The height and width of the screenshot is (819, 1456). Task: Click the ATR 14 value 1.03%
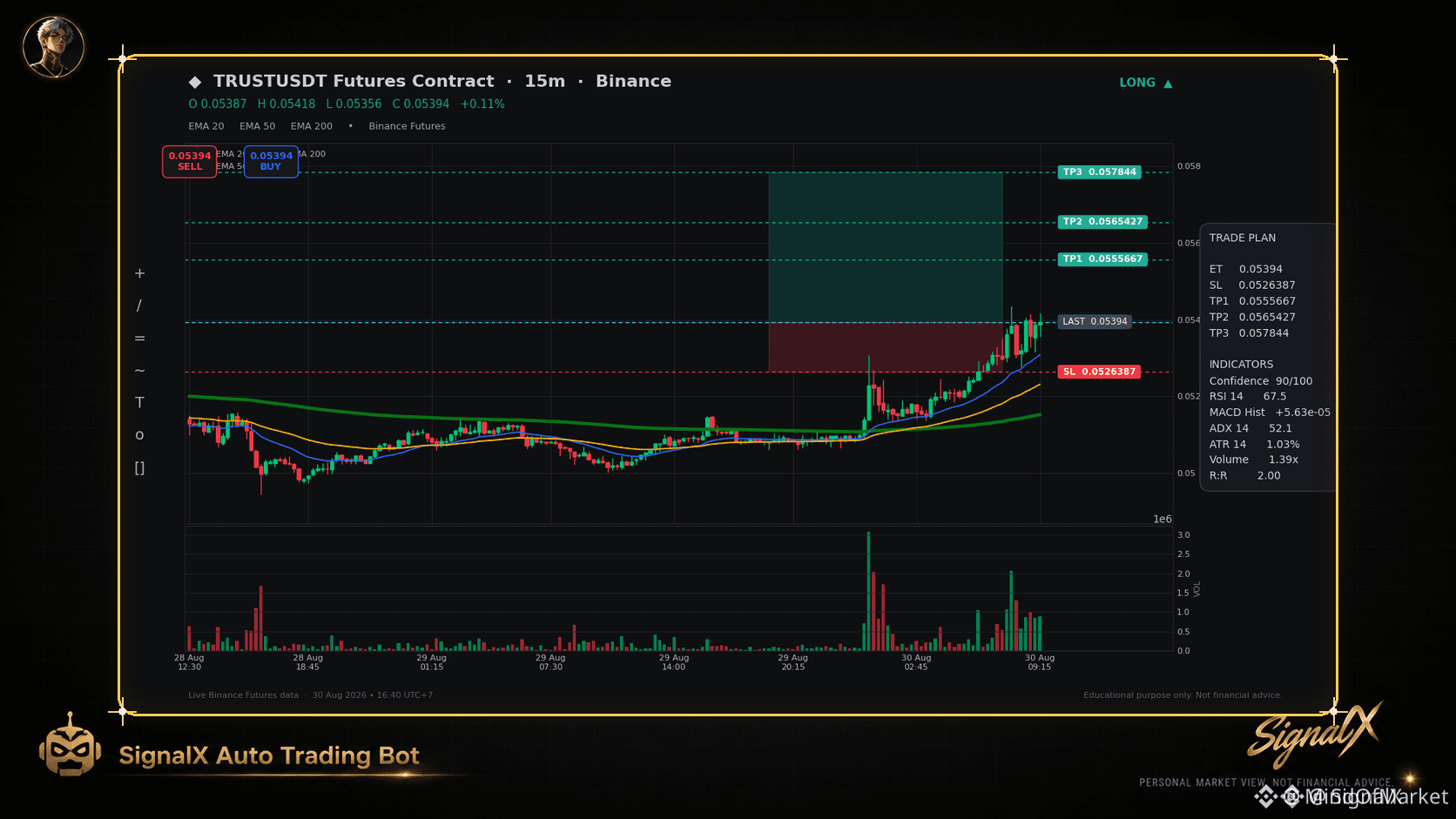pyautogui.click(x=1283, y=444)
